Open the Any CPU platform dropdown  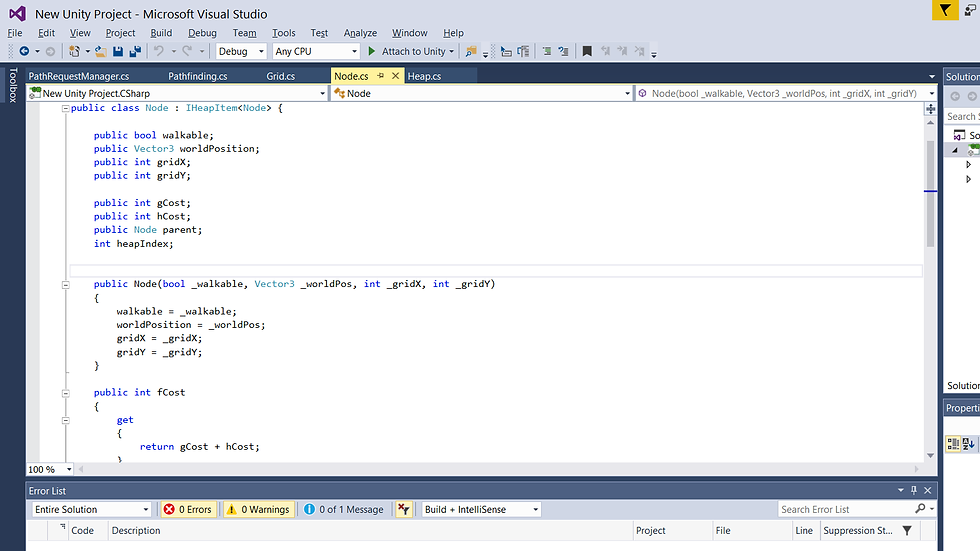[316, 51]
